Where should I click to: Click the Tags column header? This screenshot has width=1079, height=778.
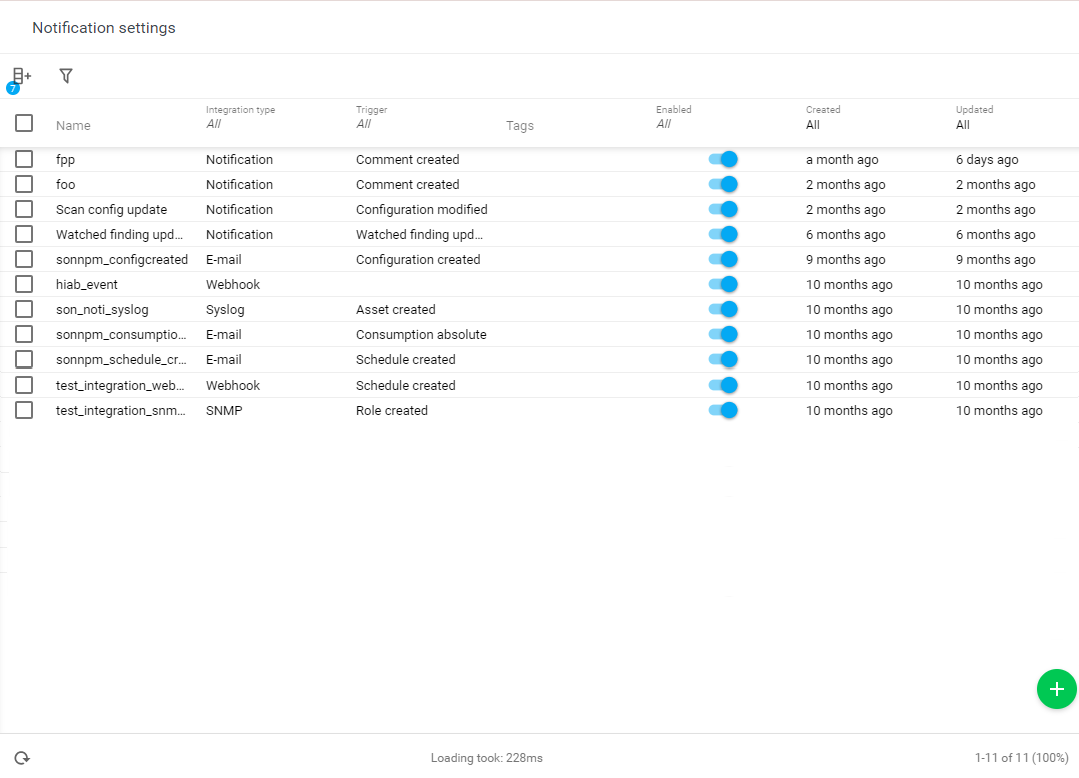click(x=520, y=125)
